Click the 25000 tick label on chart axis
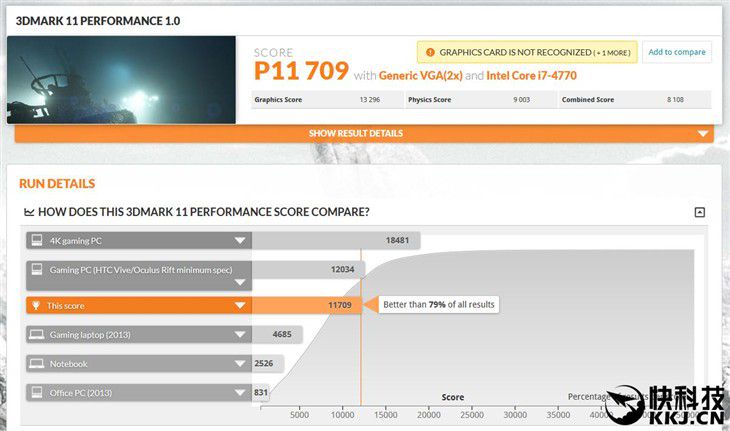The height and width of the screenshot is (431, 730). click(x=472, y=415)
